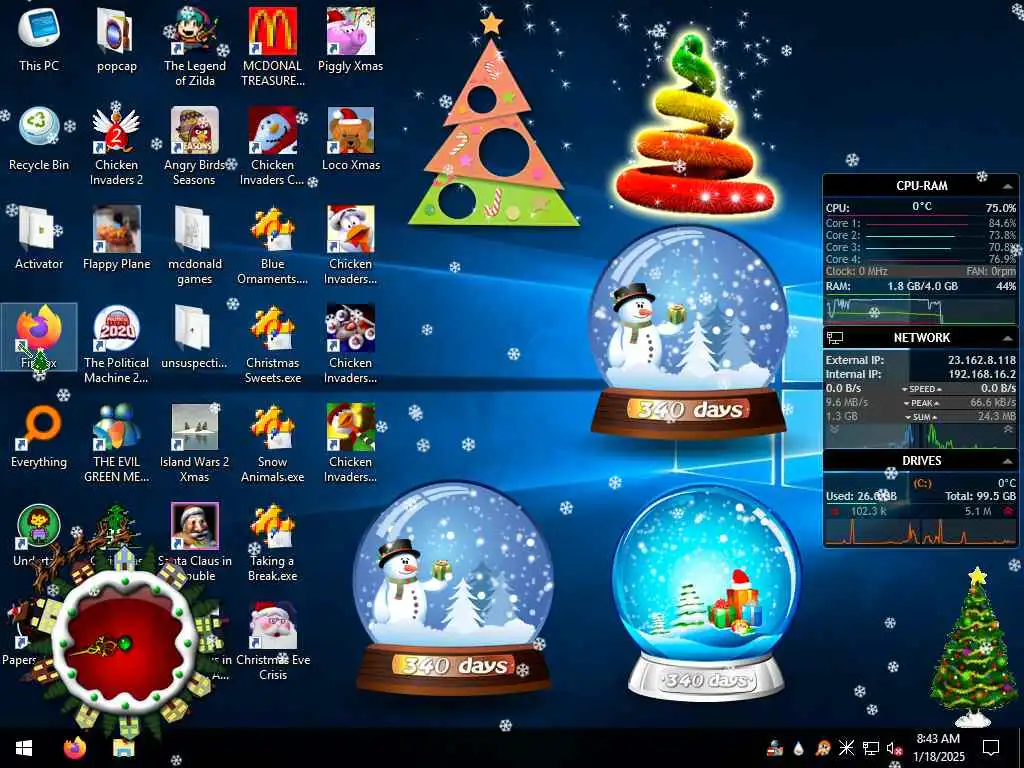This screenshot has width=1024, height=768.
Task: Click the RAM 1.8 GB/4.0 GB reading
Action: 922,286
